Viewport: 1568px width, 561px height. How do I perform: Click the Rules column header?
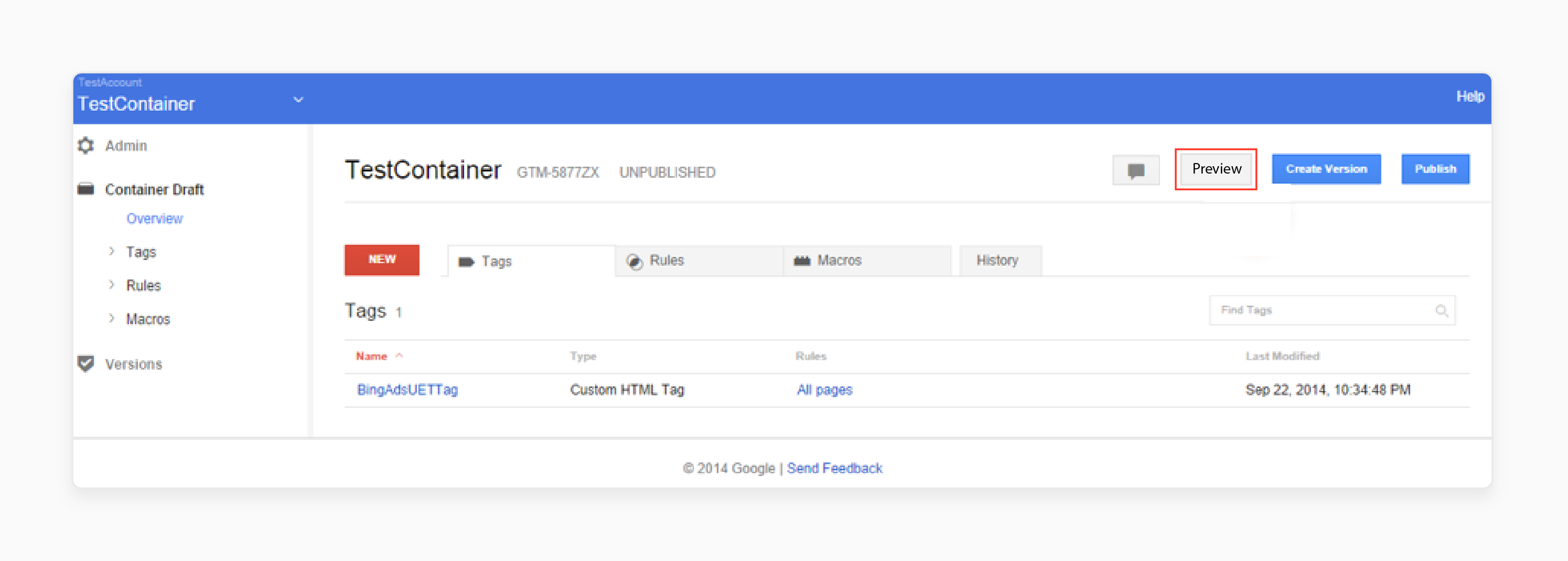811,356
